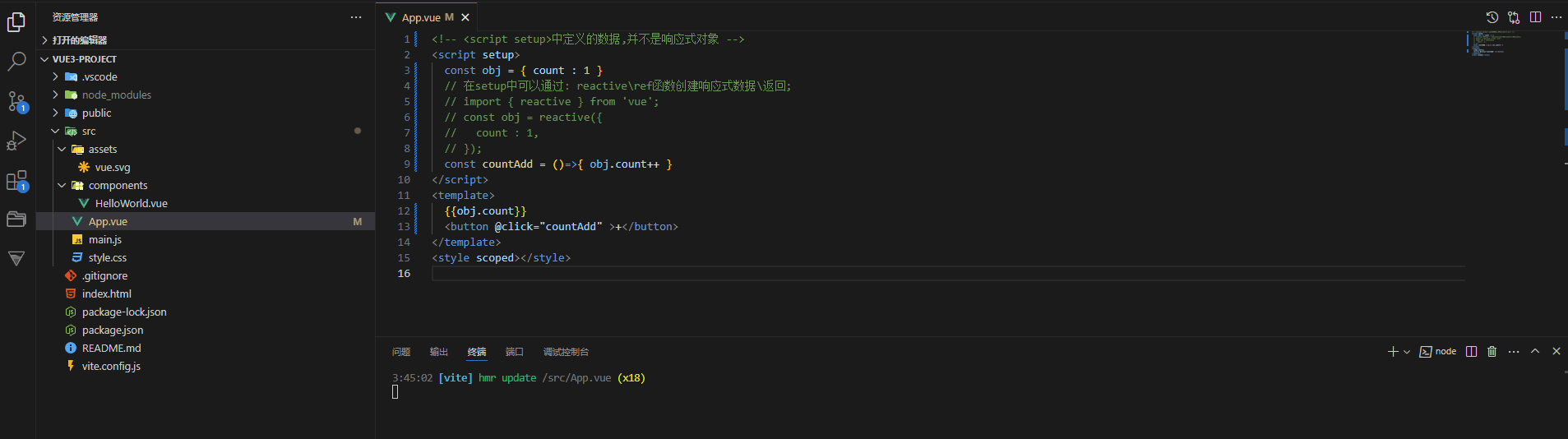Close the terminal panel
1568x439 pixels.
[1556, 352]
